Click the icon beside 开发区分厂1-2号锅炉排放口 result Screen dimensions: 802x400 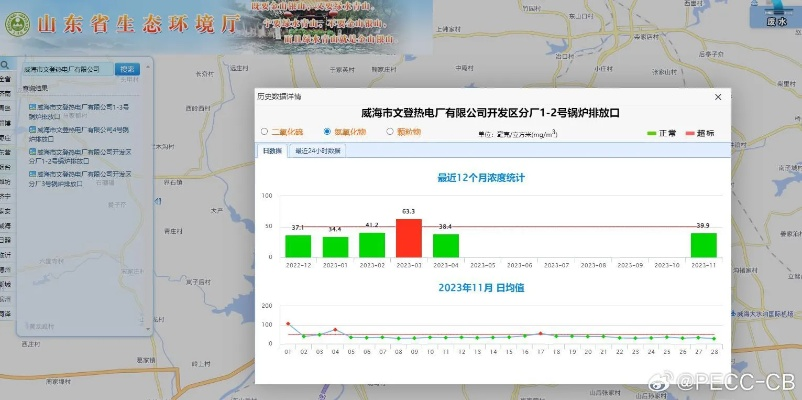coord(32,152)
